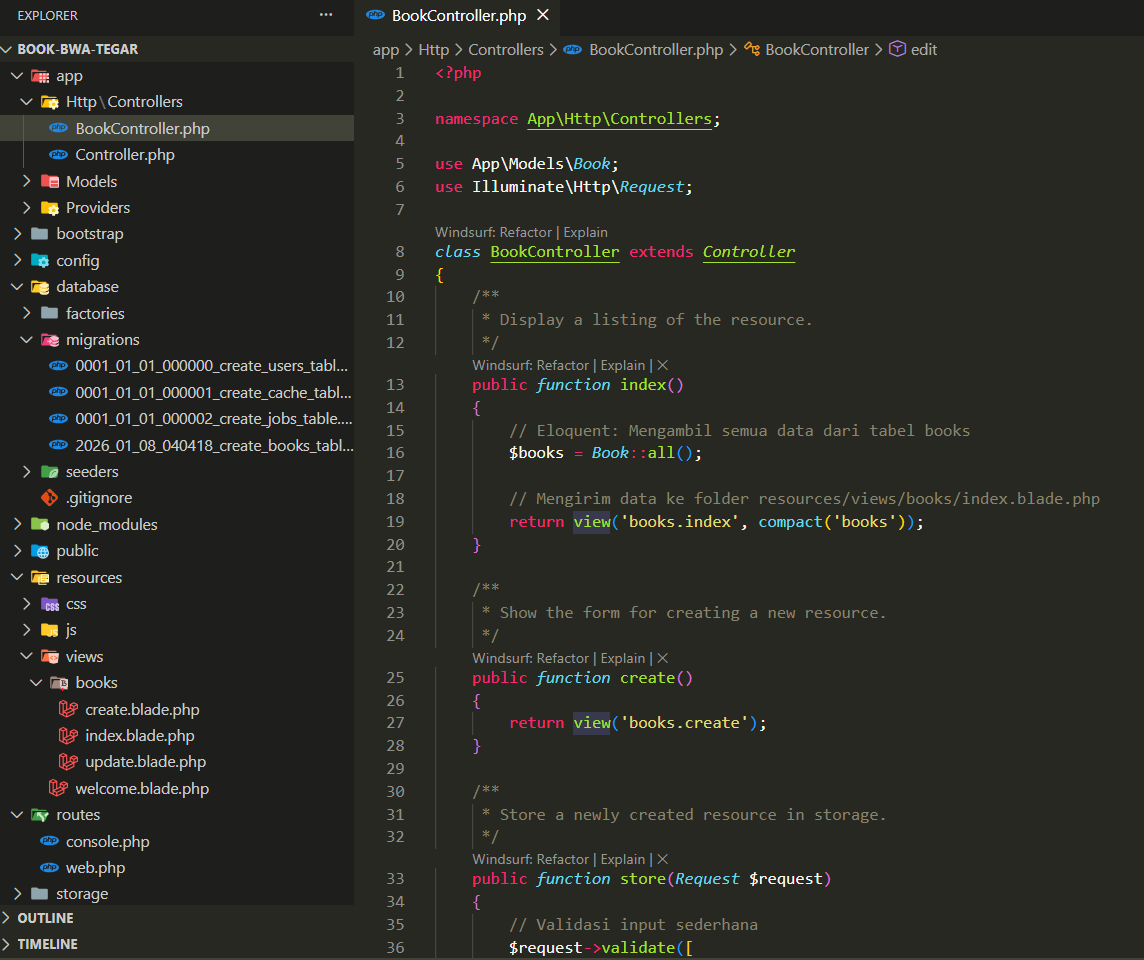The height and width of the screenshot is (960, 1144).
Task: Close the BookController.php editor tab
Action: [x=543, y=15]
